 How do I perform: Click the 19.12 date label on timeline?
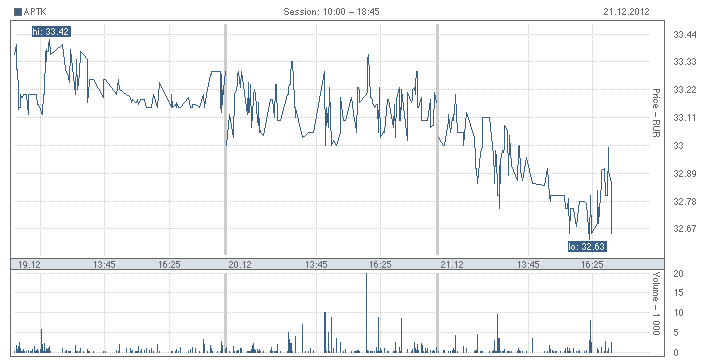point(29,264)
